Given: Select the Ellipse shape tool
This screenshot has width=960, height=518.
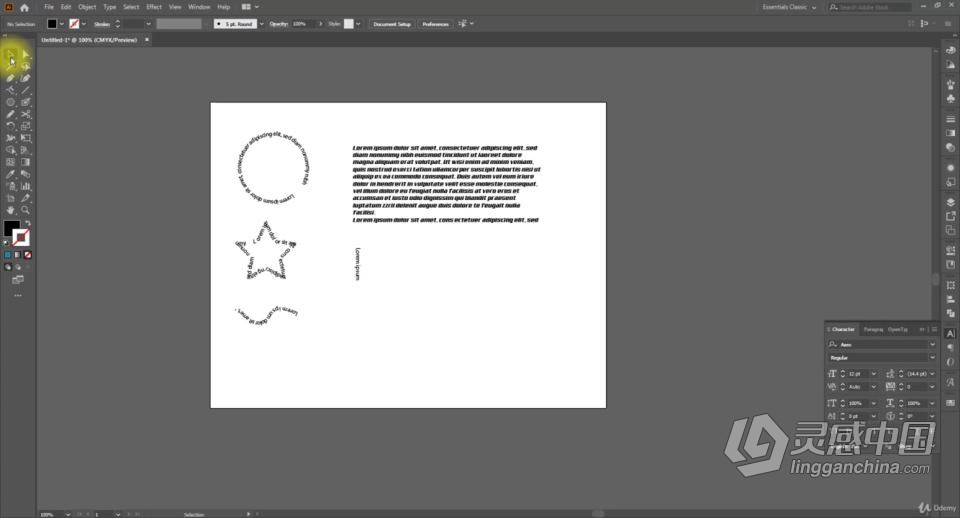Looking at the screenshot, I should [x=10, y=102].
